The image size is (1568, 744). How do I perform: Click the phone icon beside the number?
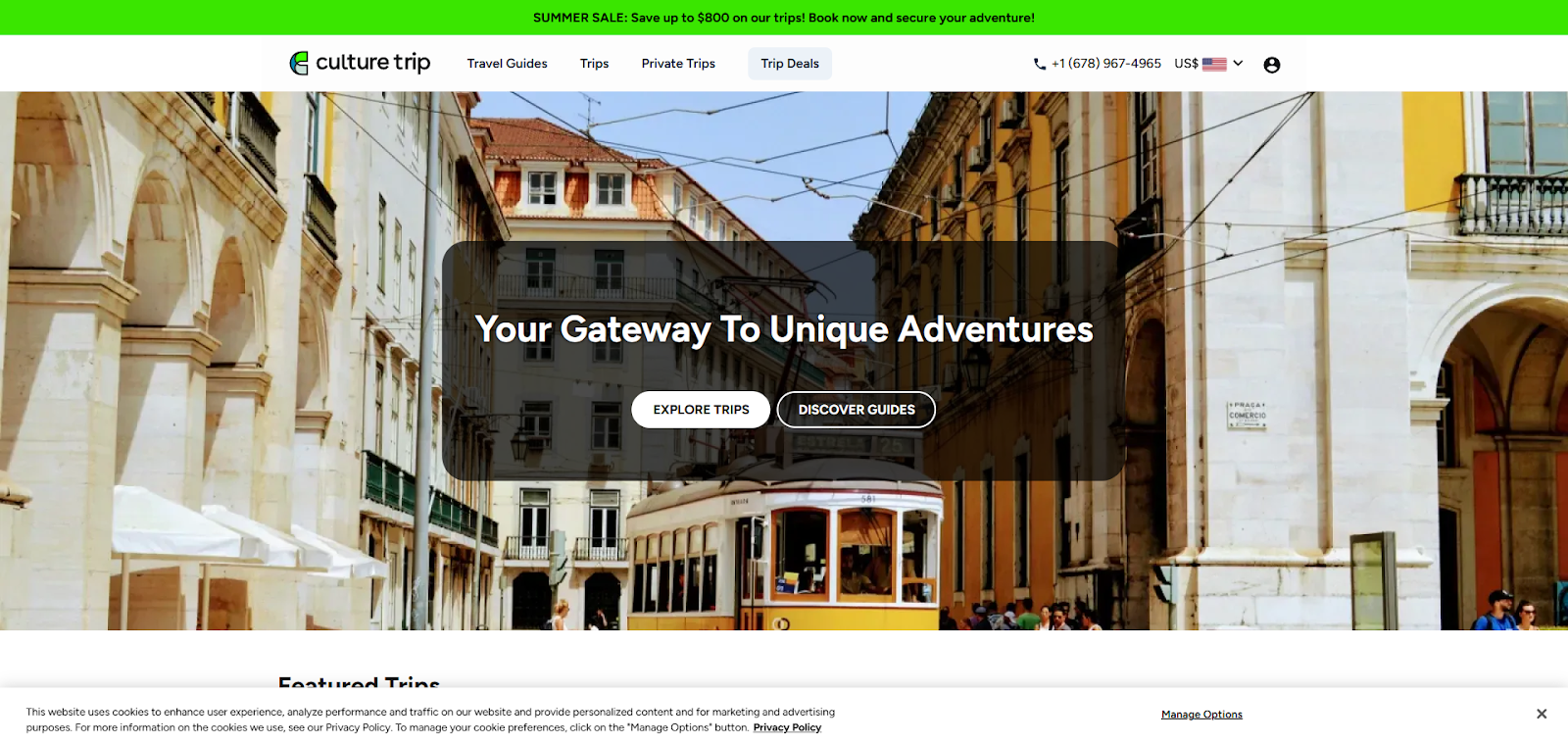[1040, 64]
